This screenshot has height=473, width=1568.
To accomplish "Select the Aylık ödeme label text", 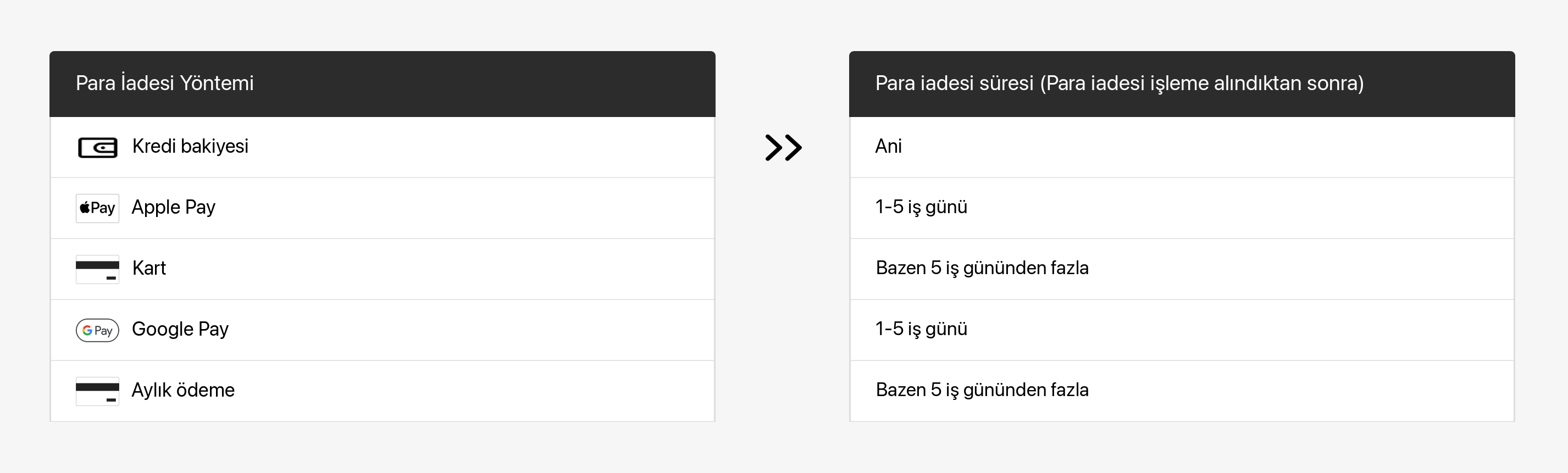I will (183, 389).
